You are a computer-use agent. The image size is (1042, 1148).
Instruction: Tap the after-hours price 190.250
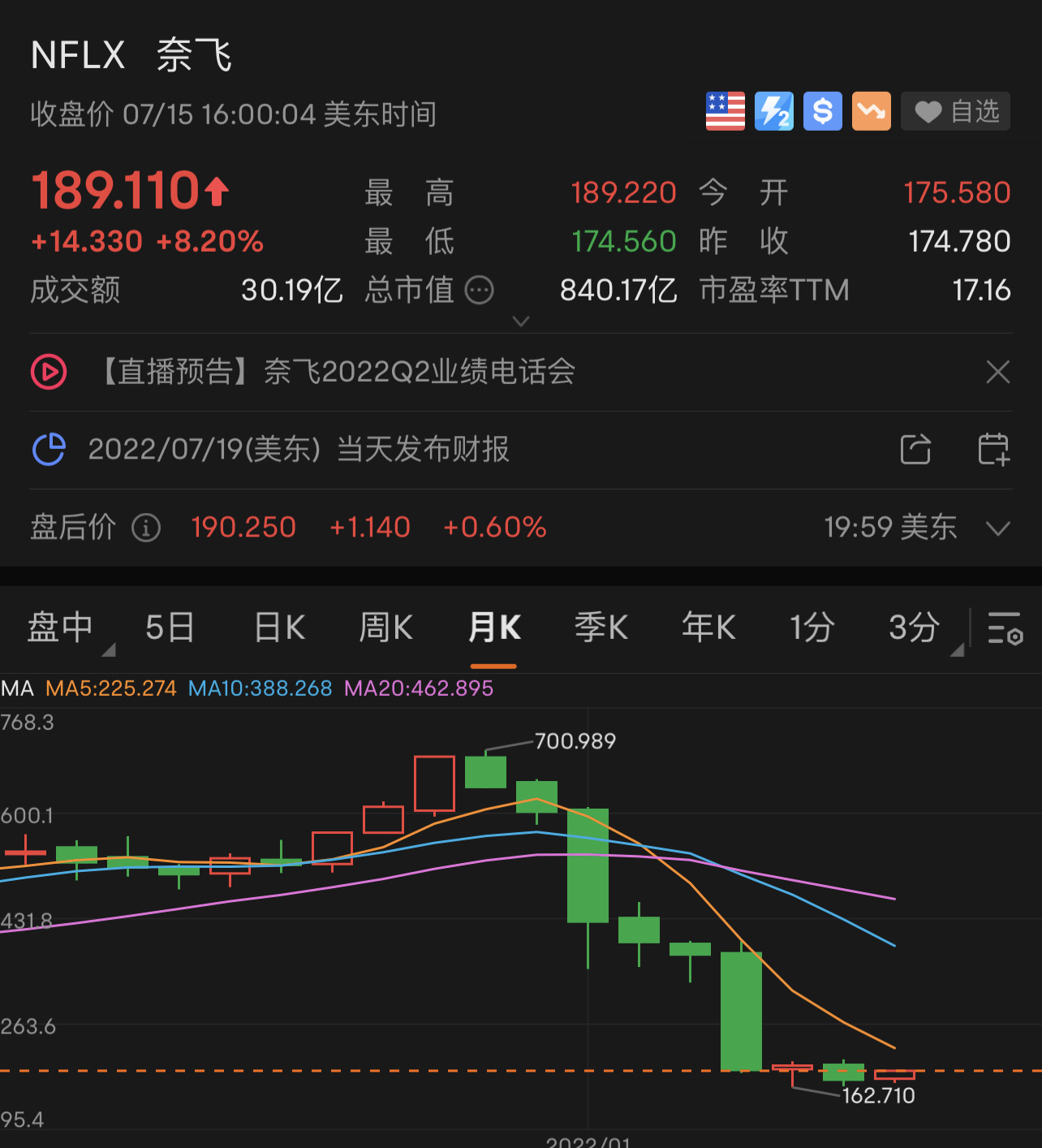click(243, 528)
